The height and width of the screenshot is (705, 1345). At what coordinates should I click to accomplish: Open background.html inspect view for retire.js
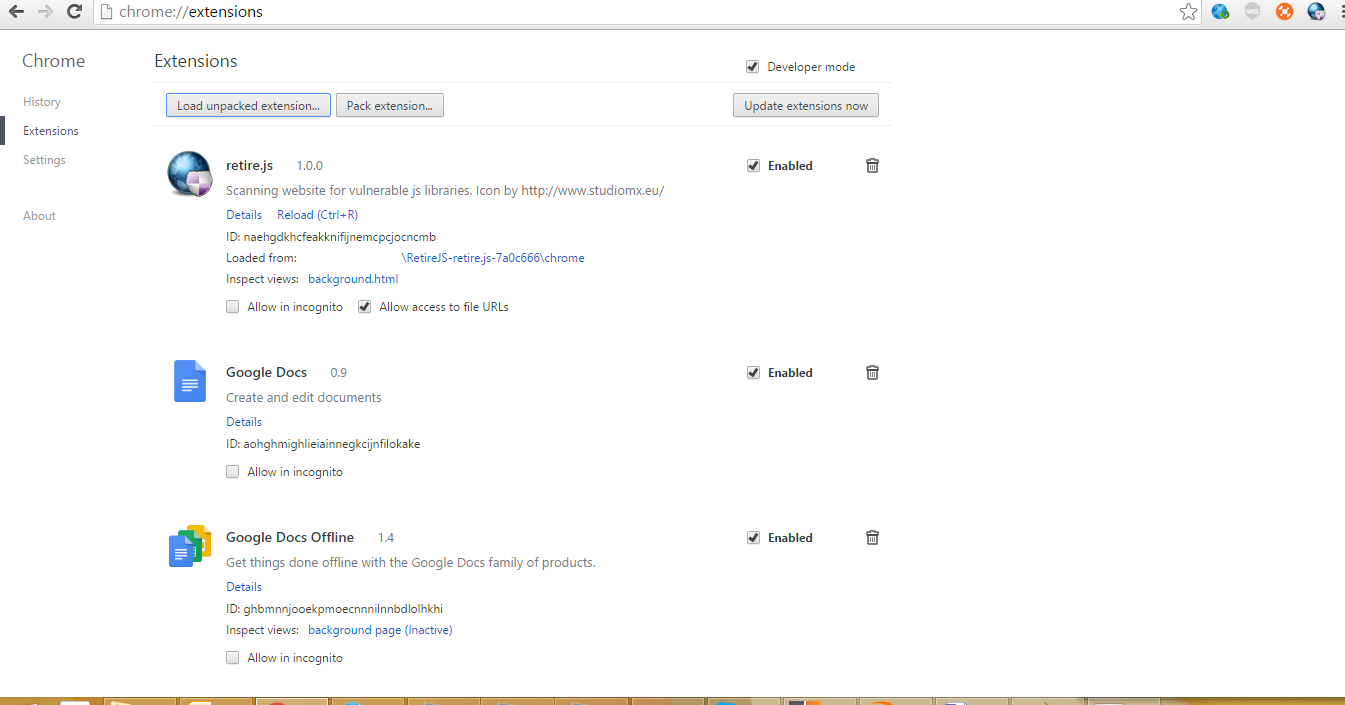[352, 278]
